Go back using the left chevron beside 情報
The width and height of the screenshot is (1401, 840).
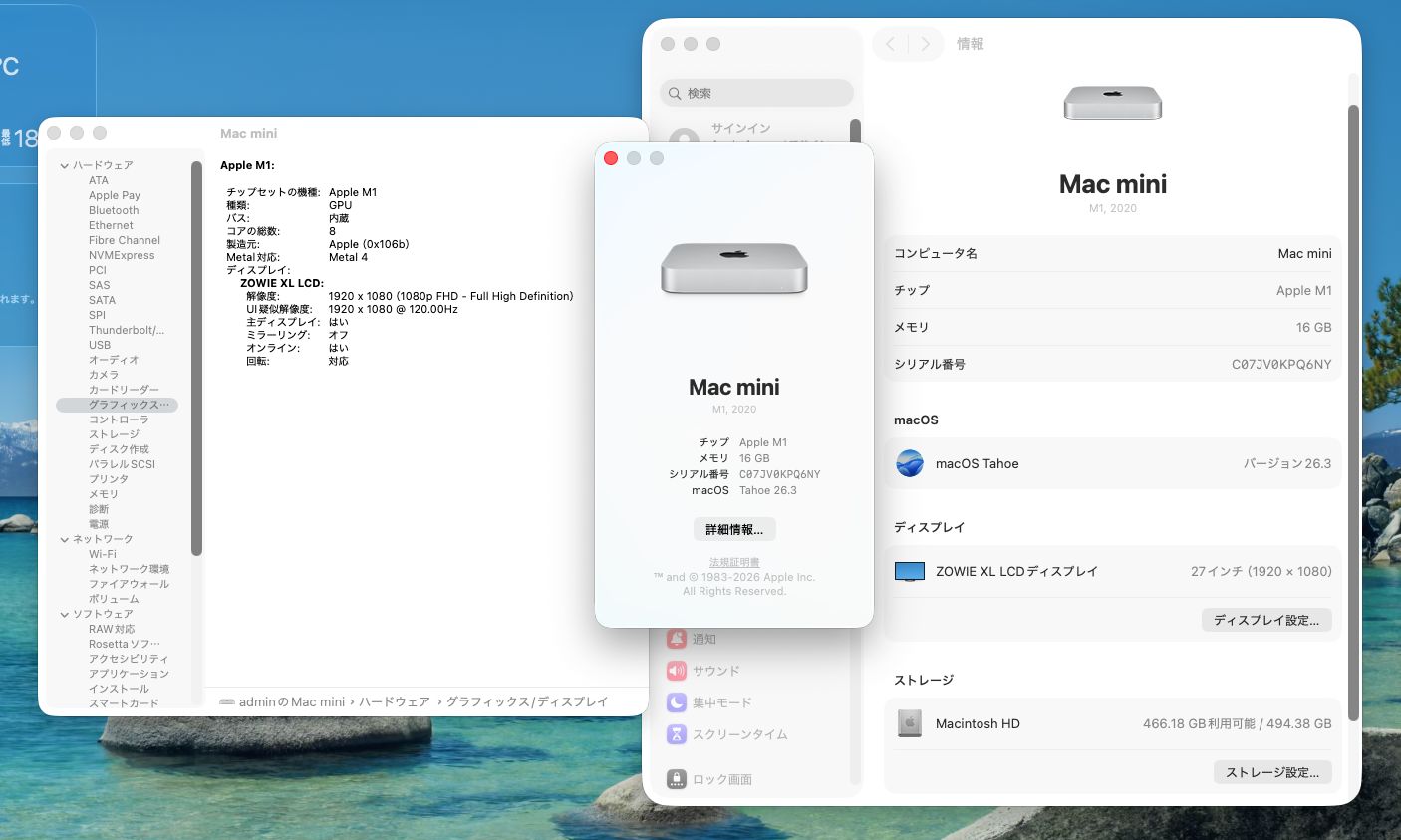tap(890, 44)
